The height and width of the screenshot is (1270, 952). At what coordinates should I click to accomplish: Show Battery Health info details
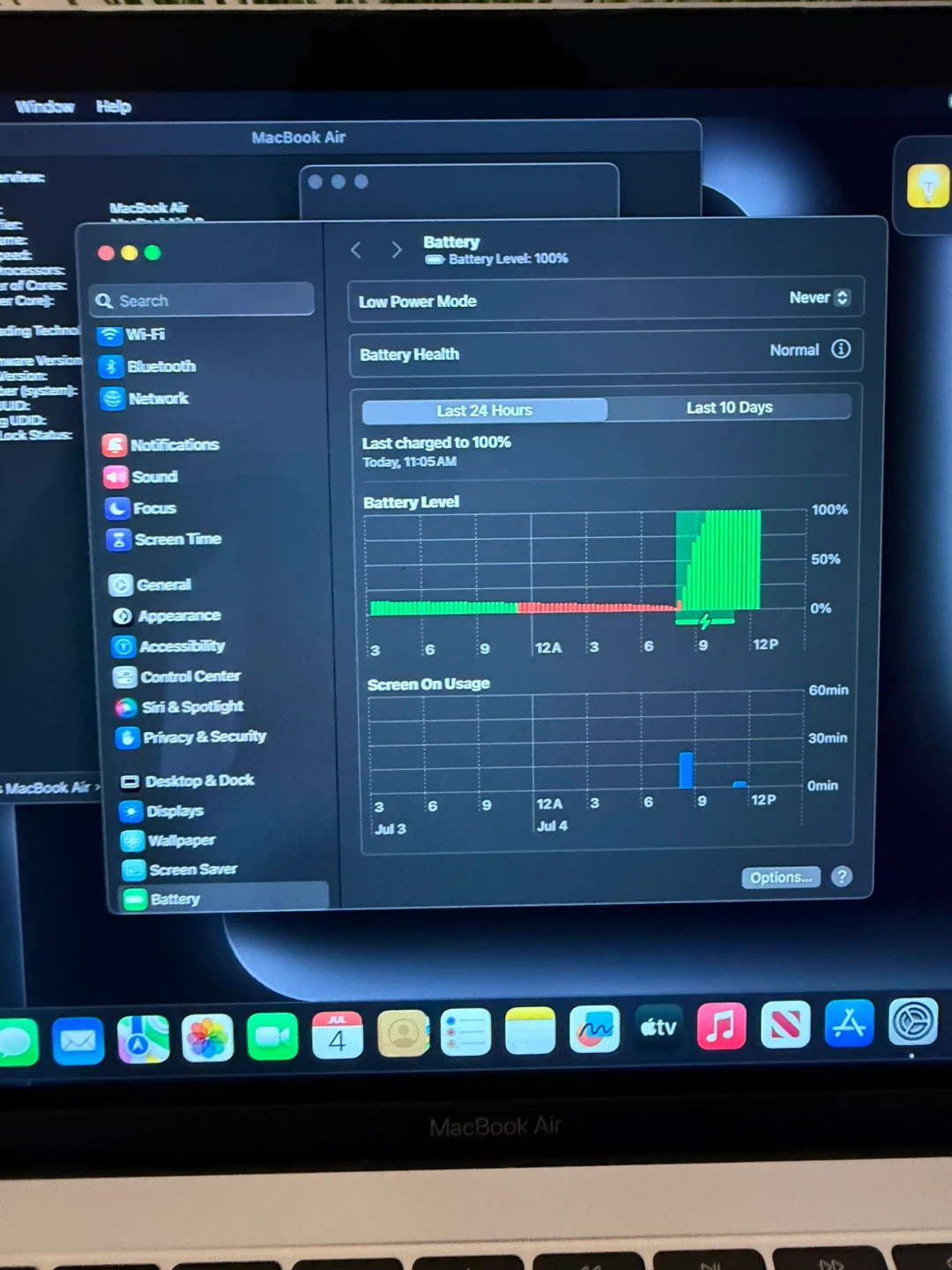[841, 349]
